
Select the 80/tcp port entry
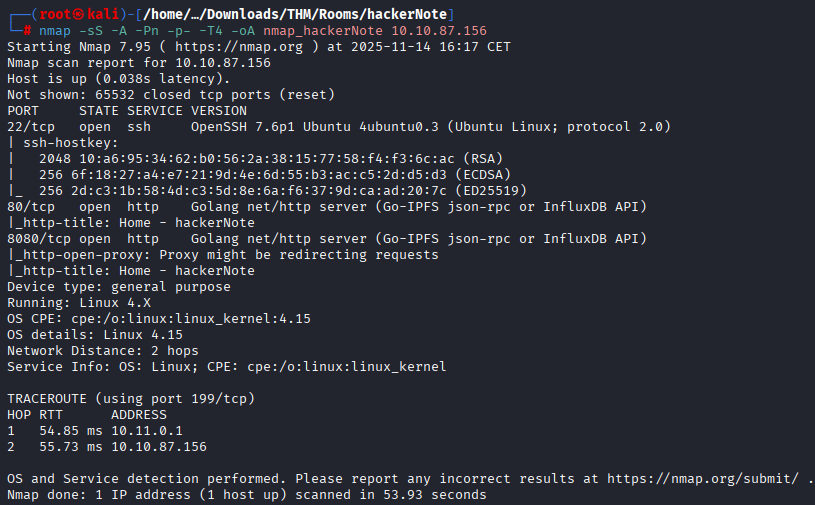click(30, 206)
